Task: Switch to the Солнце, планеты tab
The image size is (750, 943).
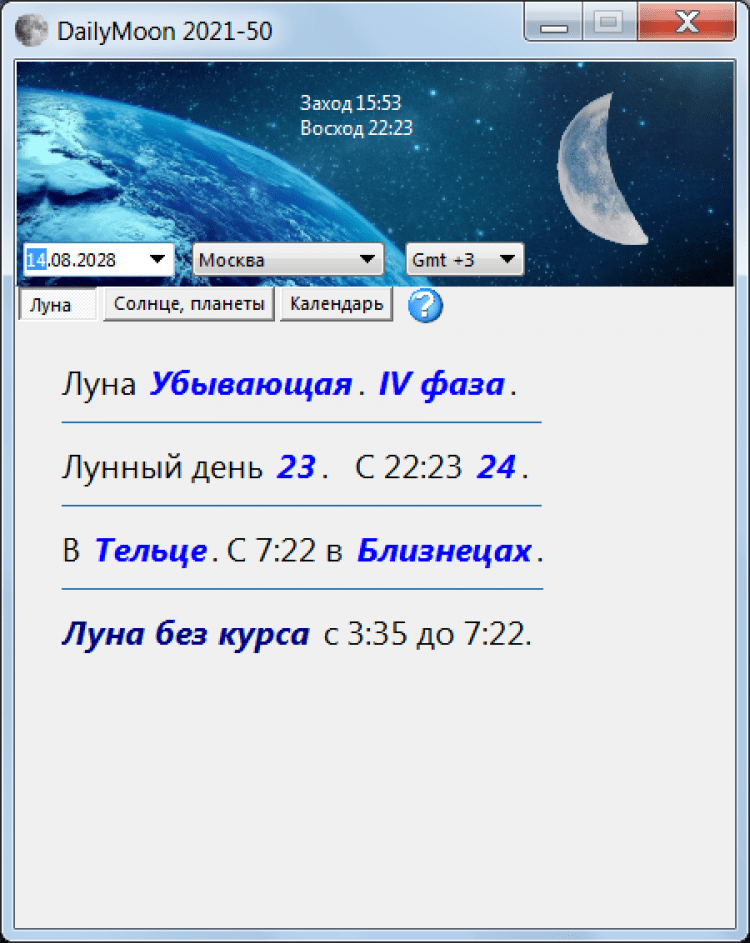Action: click(189, 304)
